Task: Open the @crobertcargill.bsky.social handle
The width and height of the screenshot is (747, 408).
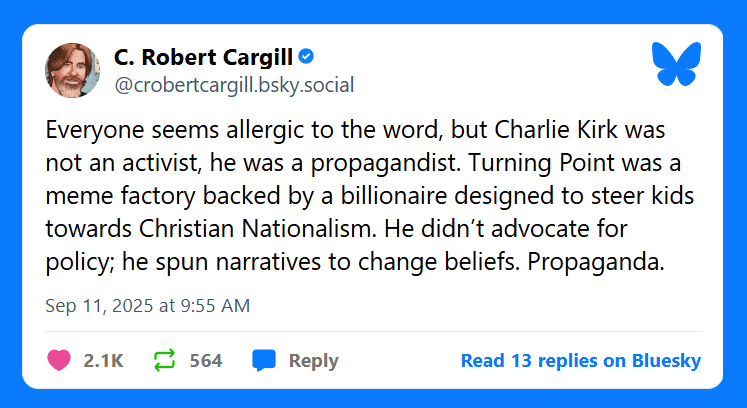Action: tap(234, 85)
